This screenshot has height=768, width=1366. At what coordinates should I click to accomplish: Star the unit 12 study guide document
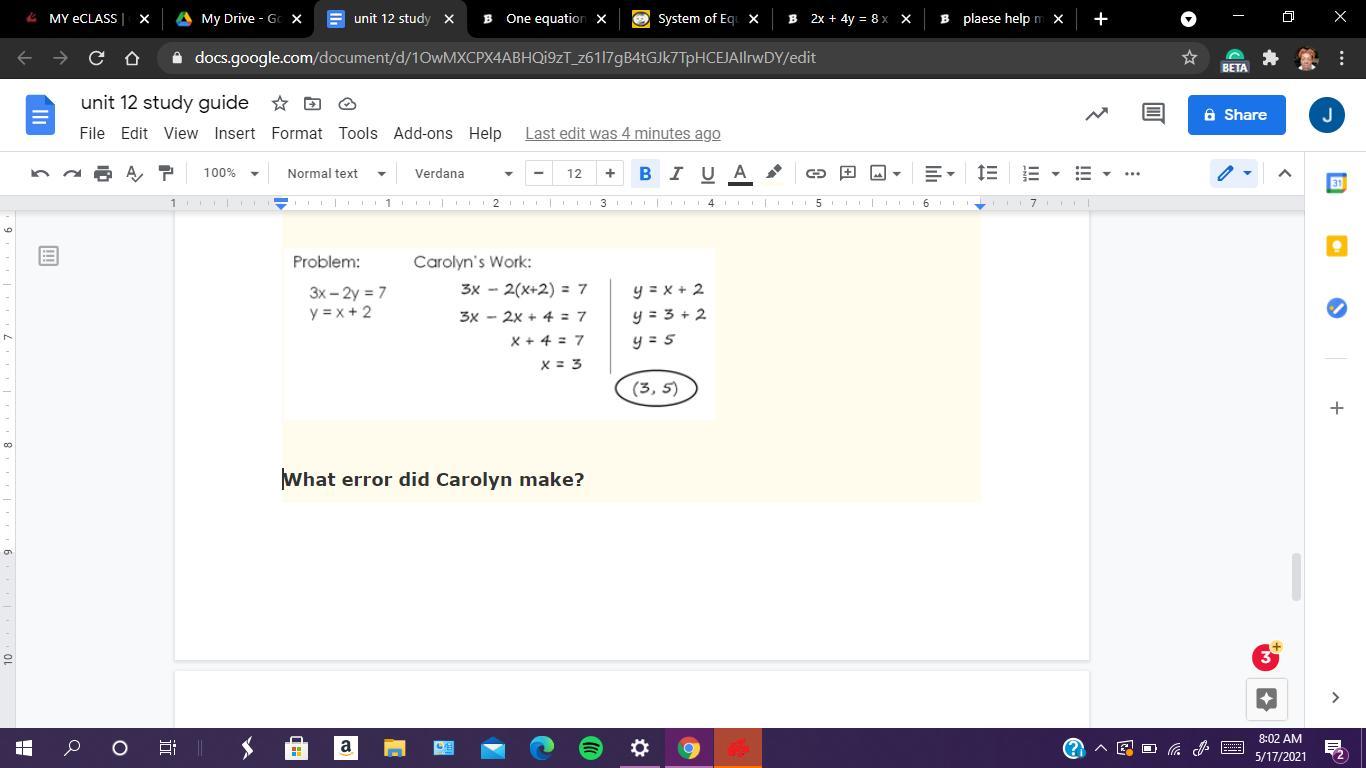coord(280,103)
